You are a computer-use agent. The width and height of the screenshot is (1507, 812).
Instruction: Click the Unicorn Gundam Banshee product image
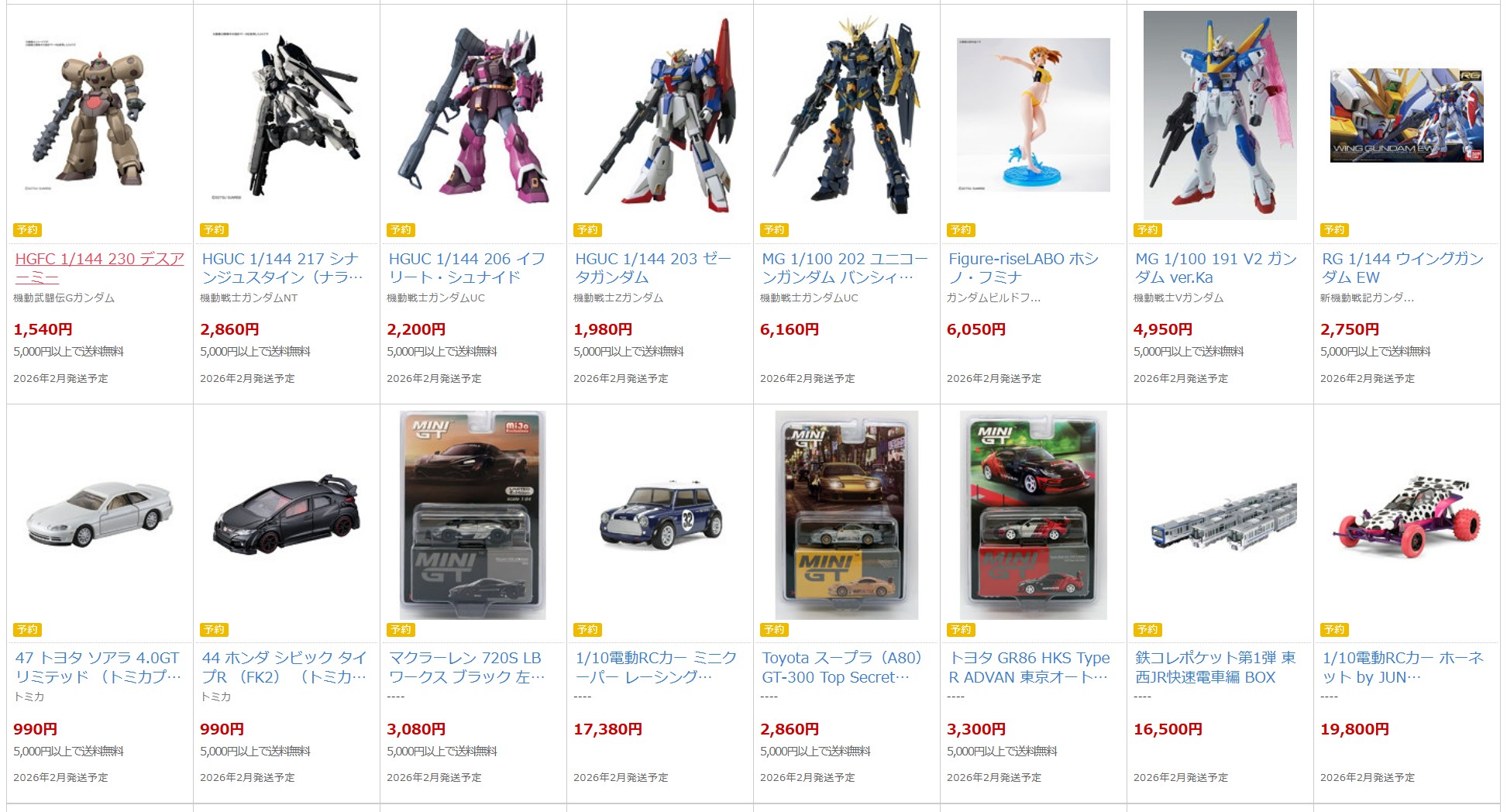click(x=846, y=115)
